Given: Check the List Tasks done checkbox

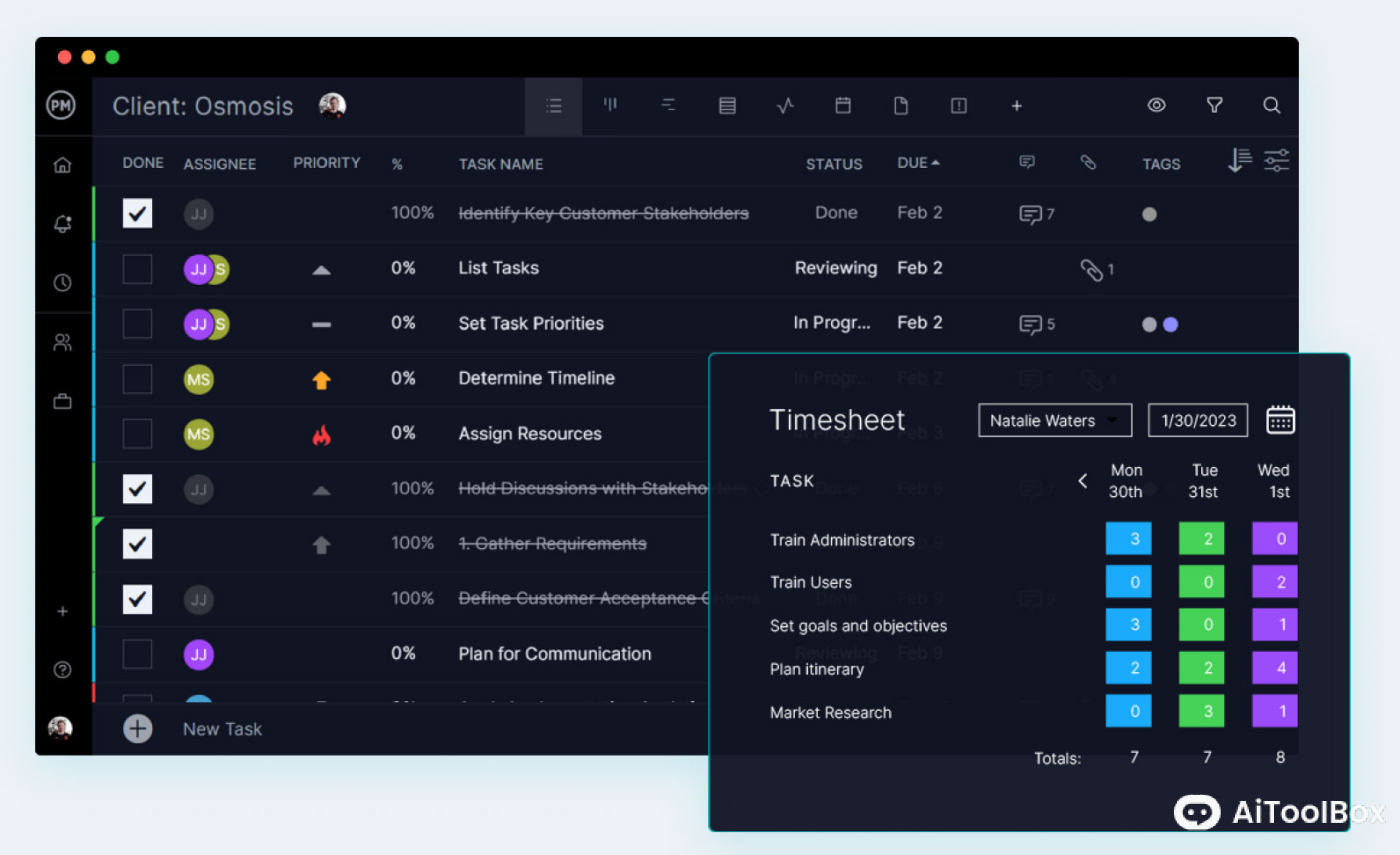Looking at the screenshot, I should (138, 269).
